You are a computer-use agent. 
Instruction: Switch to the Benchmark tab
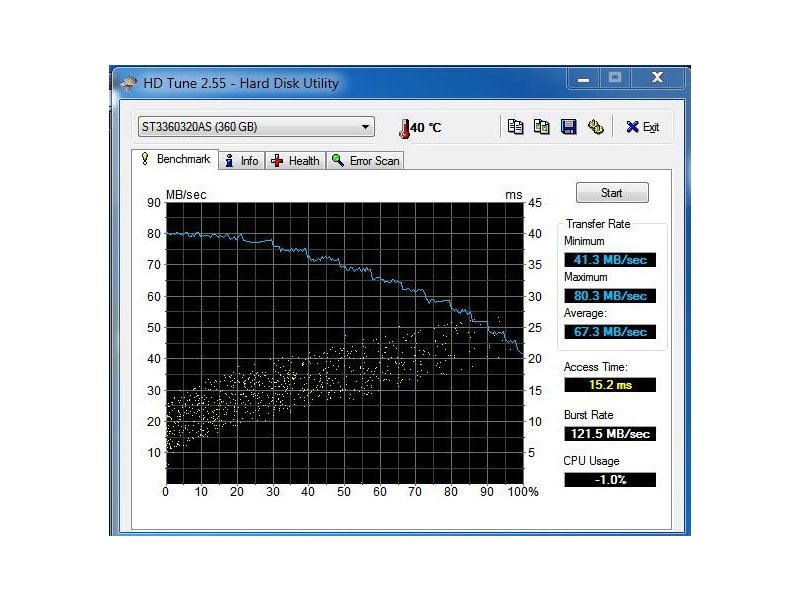(176, 159)
